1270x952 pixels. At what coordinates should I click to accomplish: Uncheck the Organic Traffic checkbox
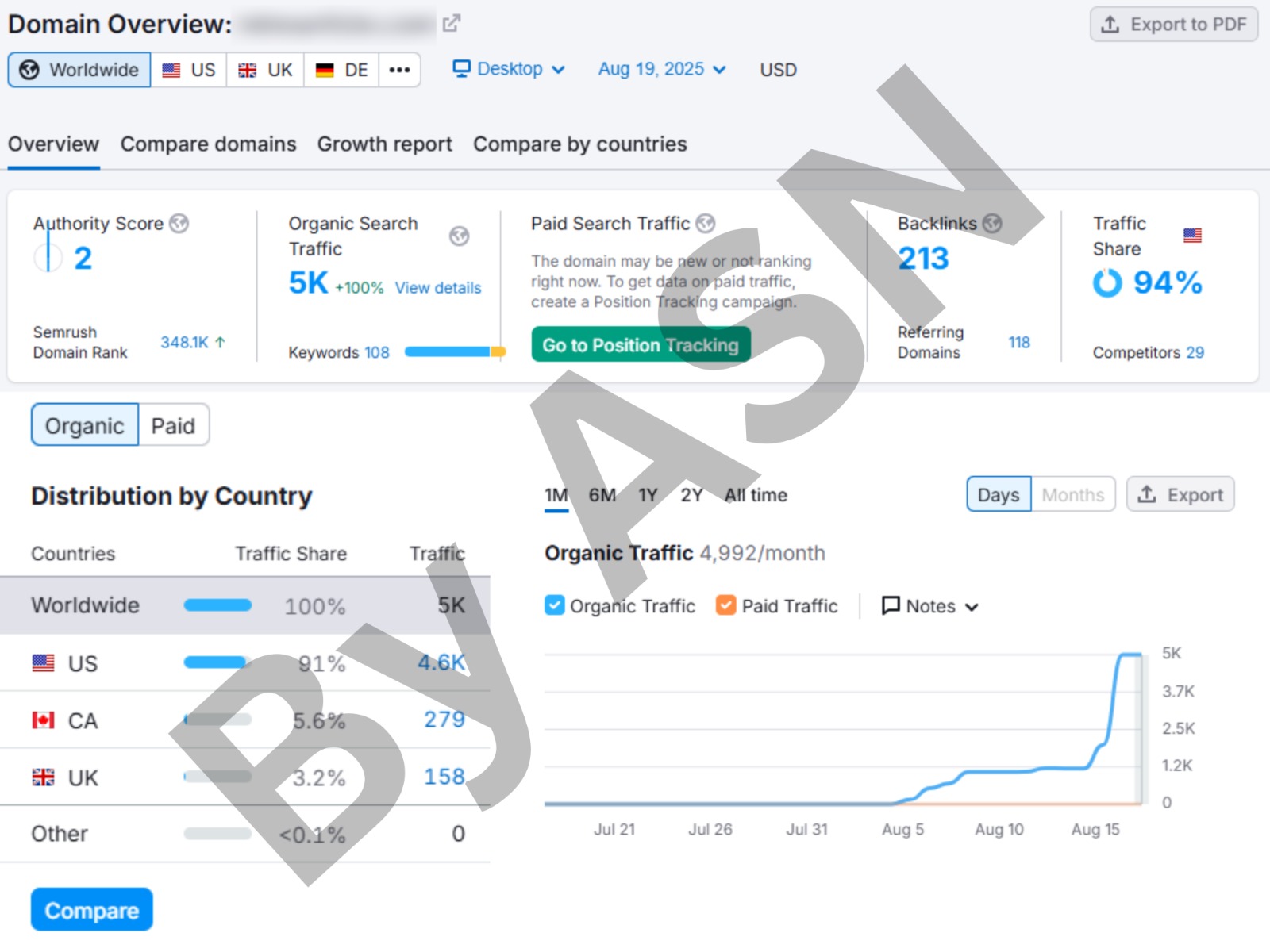tap(554, 605)
